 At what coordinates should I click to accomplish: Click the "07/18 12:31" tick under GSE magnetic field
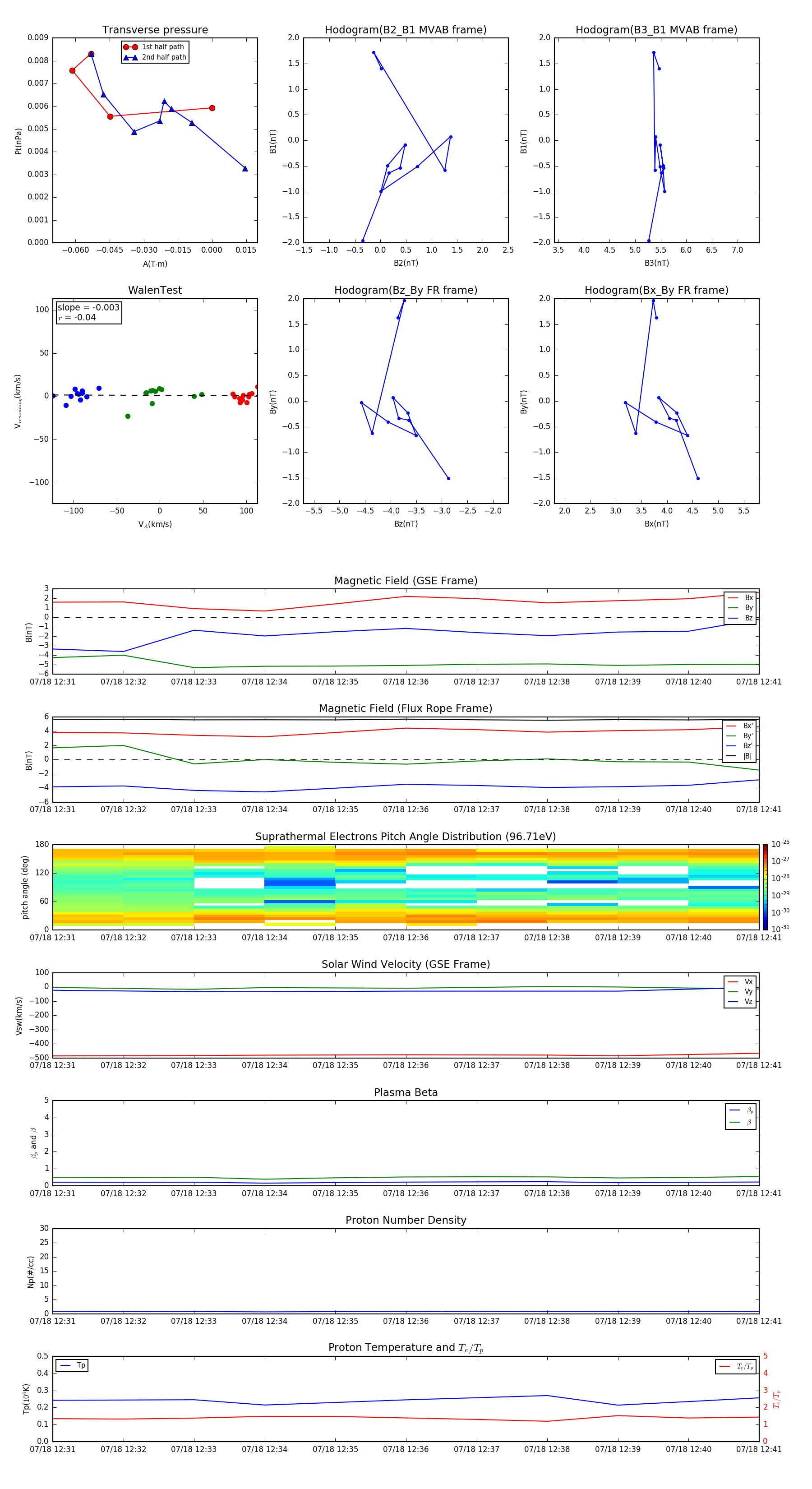coord(53,682)
